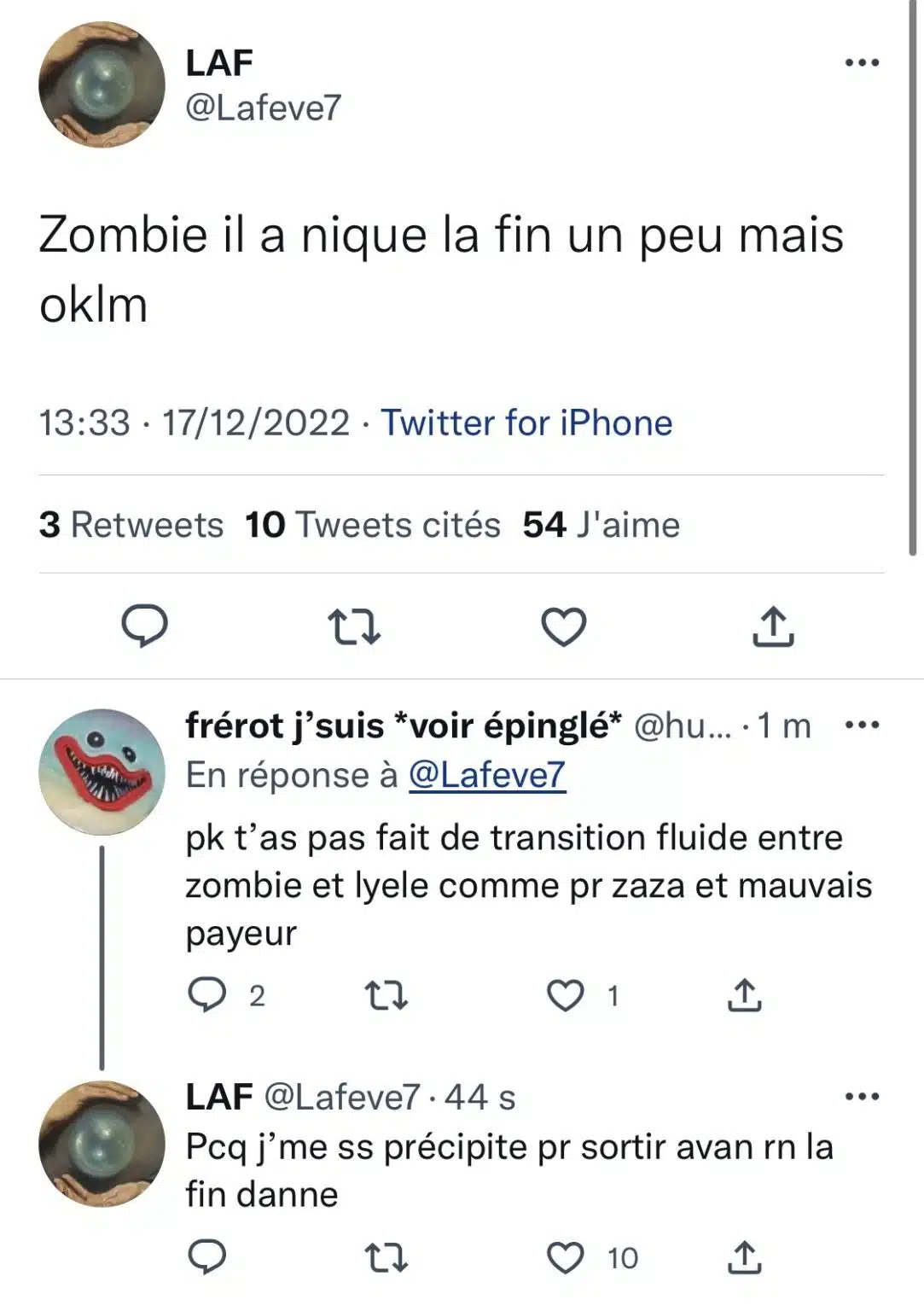
Task: View the 3 Retweets list
Action: [131, 524]
